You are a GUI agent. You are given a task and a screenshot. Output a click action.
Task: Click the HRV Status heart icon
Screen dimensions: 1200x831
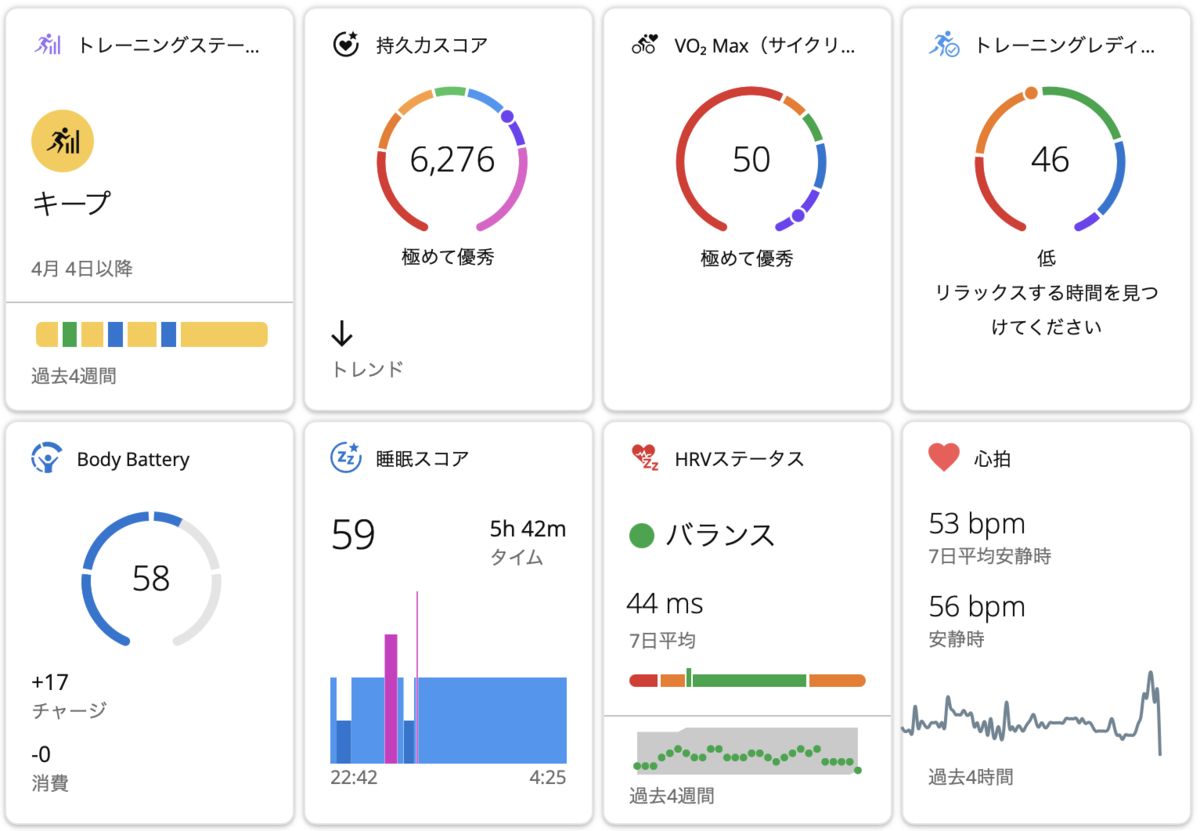click(x=645, y=459)
